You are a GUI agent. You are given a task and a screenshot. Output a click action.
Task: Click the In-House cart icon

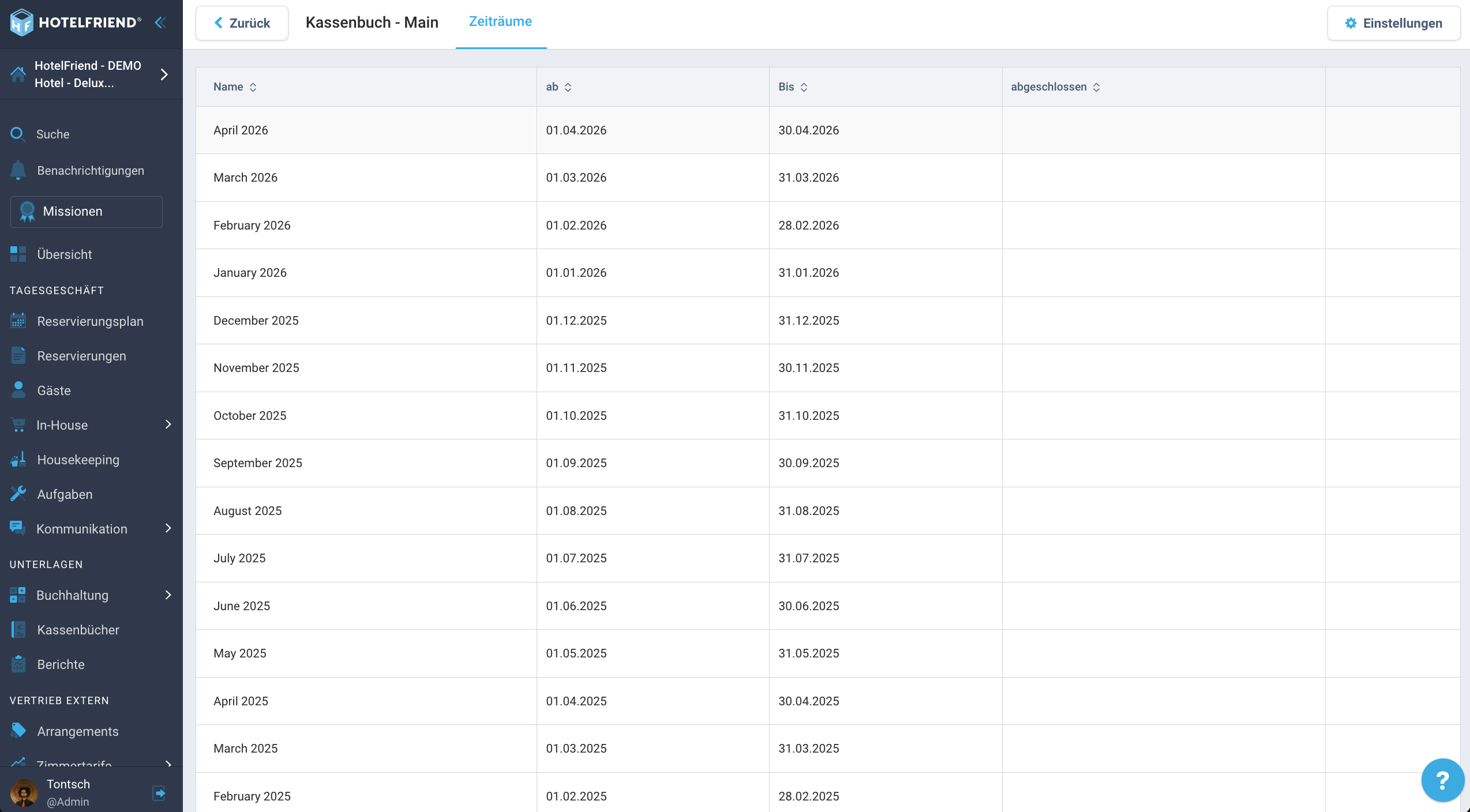[x=18, y=425]
